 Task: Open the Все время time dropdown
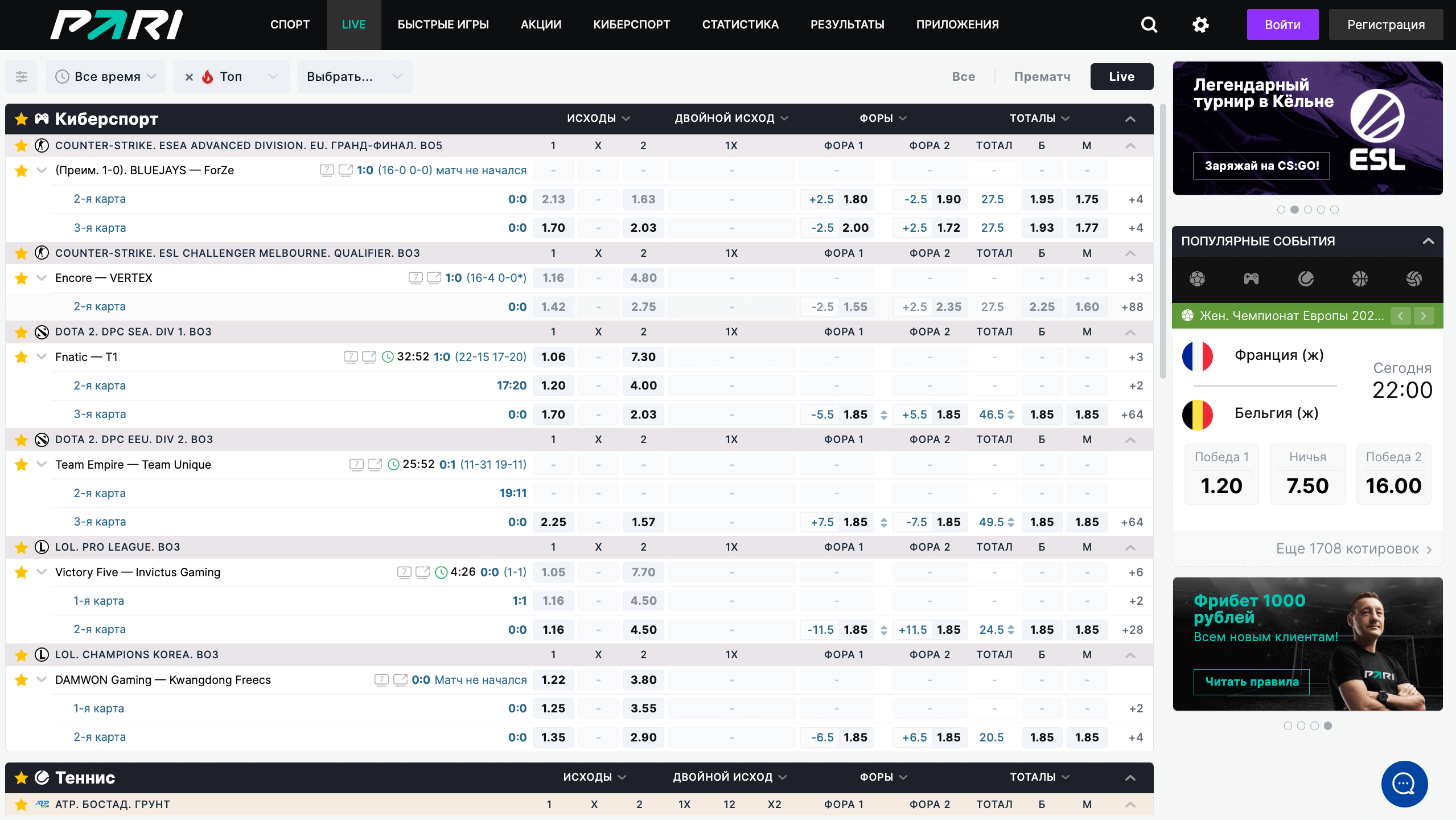point(106,77)
